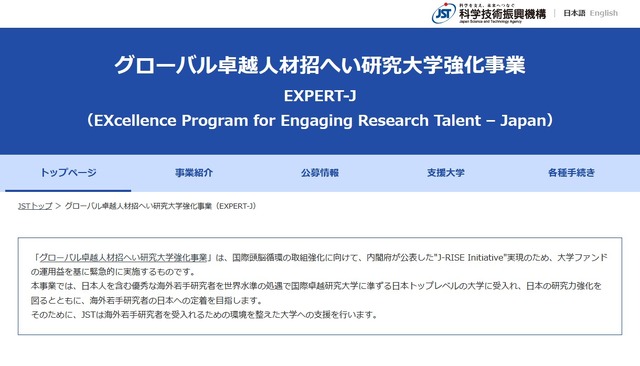The width and height of the screenshot is (640, 366).
Task: Click the EXPERT-J banner heading
Action: click(320, 96)
